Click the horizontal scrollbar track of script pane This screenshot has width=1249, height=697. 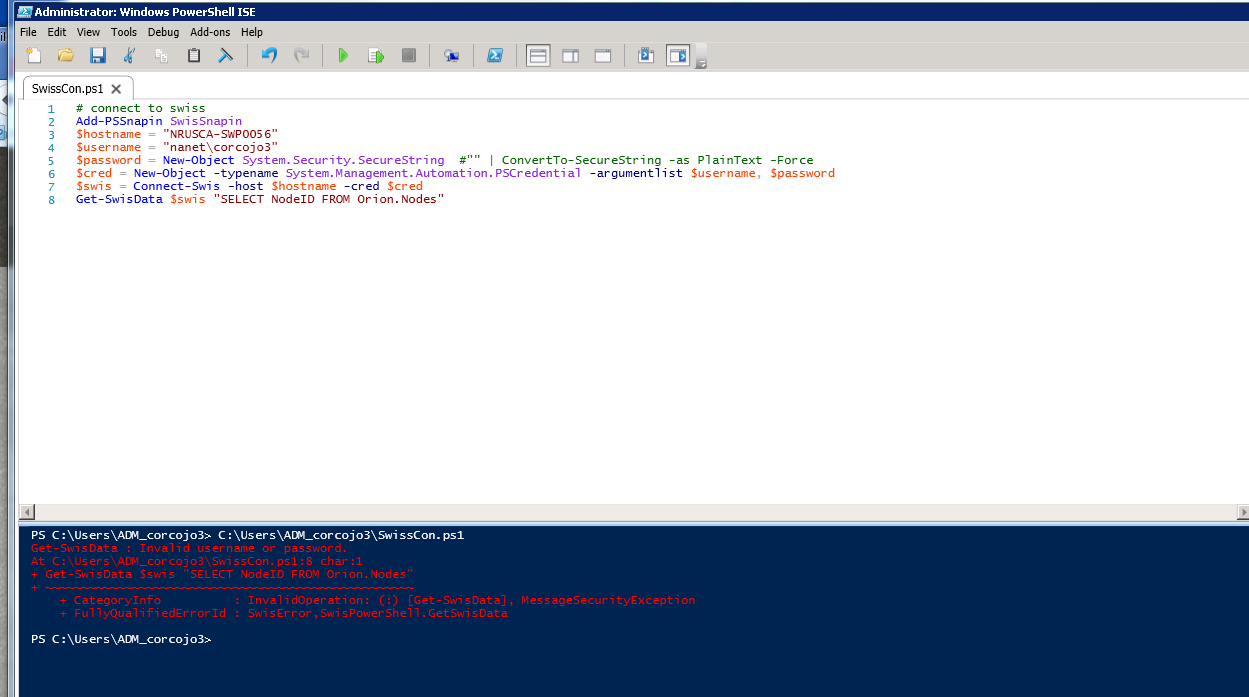click(x=634, y=512)
